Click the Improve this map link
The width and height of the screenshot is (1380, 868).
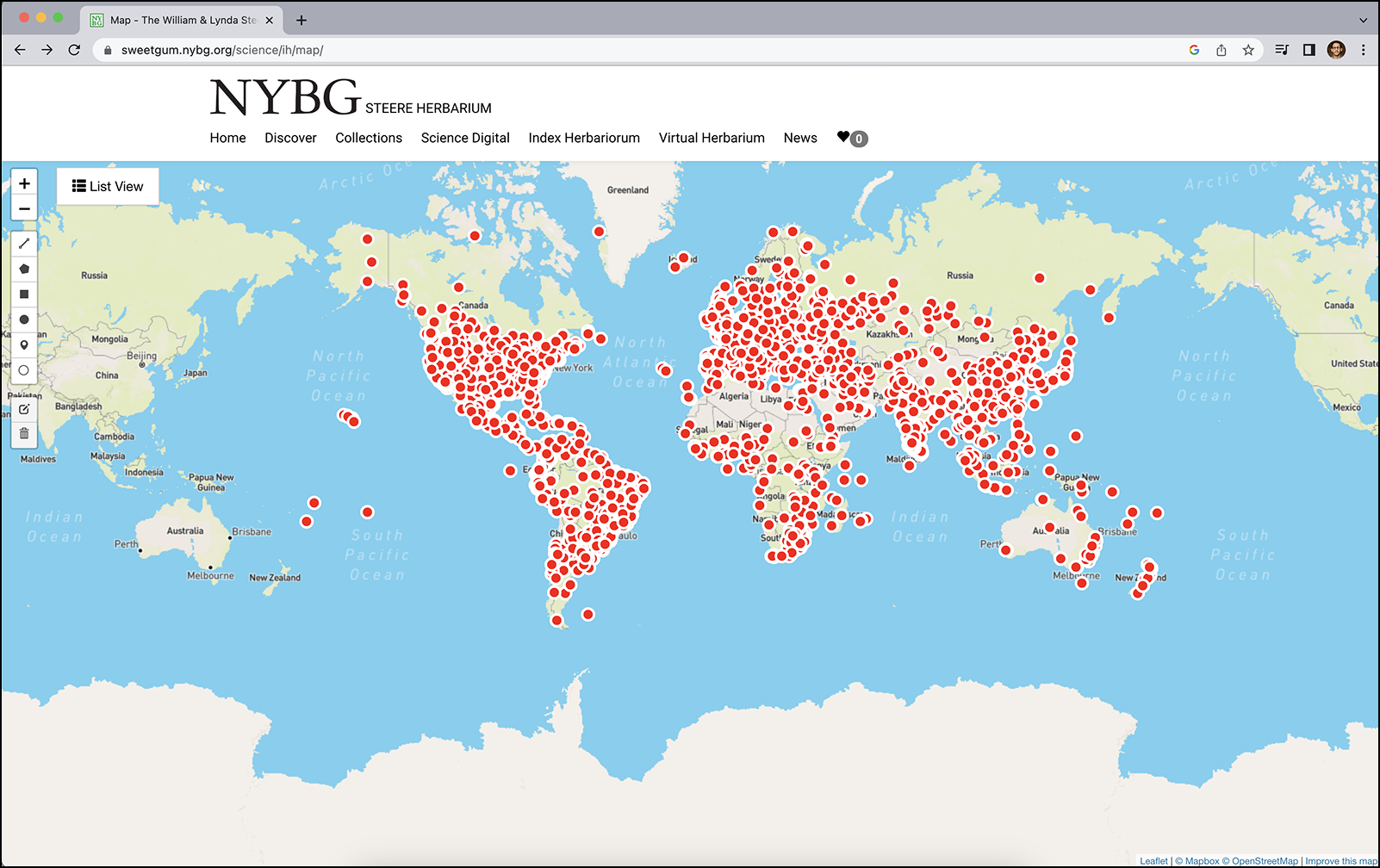(x=1340, y=861)
